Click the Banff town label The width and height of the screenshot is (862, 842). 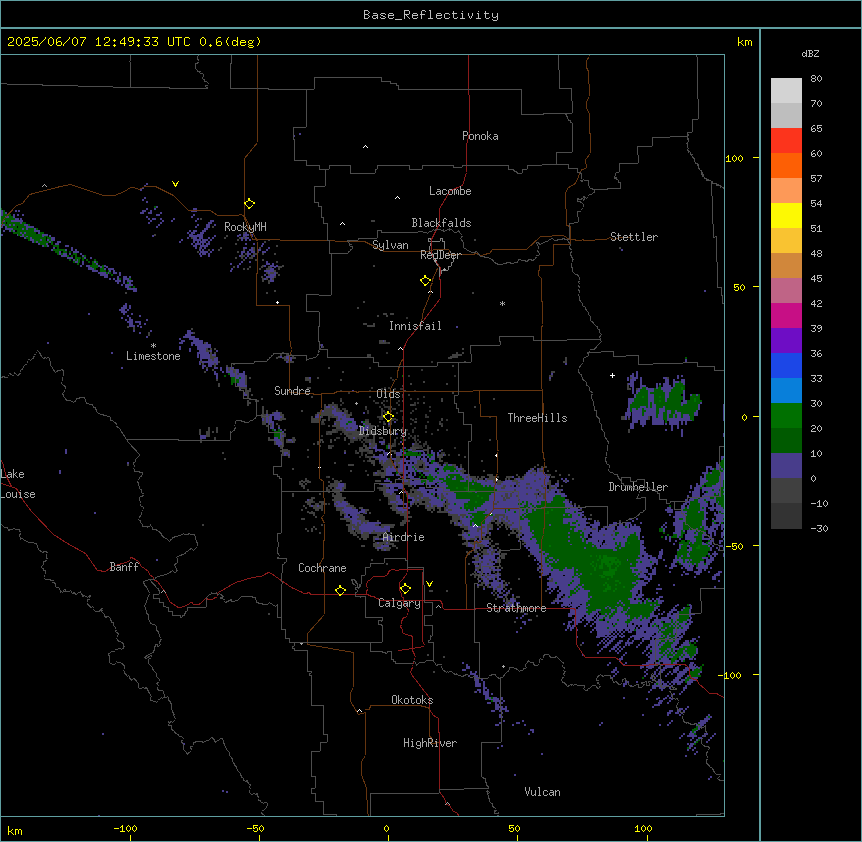(x=124, y=567)
